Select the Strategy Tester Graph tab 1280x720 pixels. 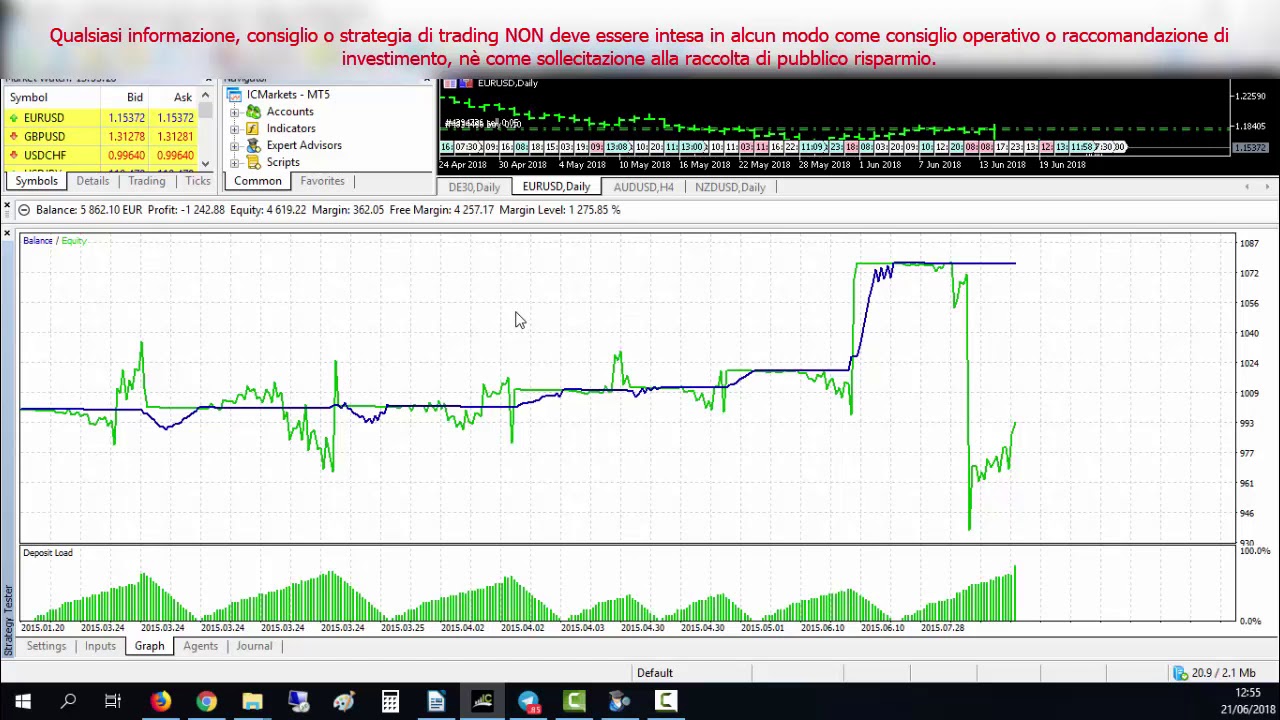tap(149, 646)
